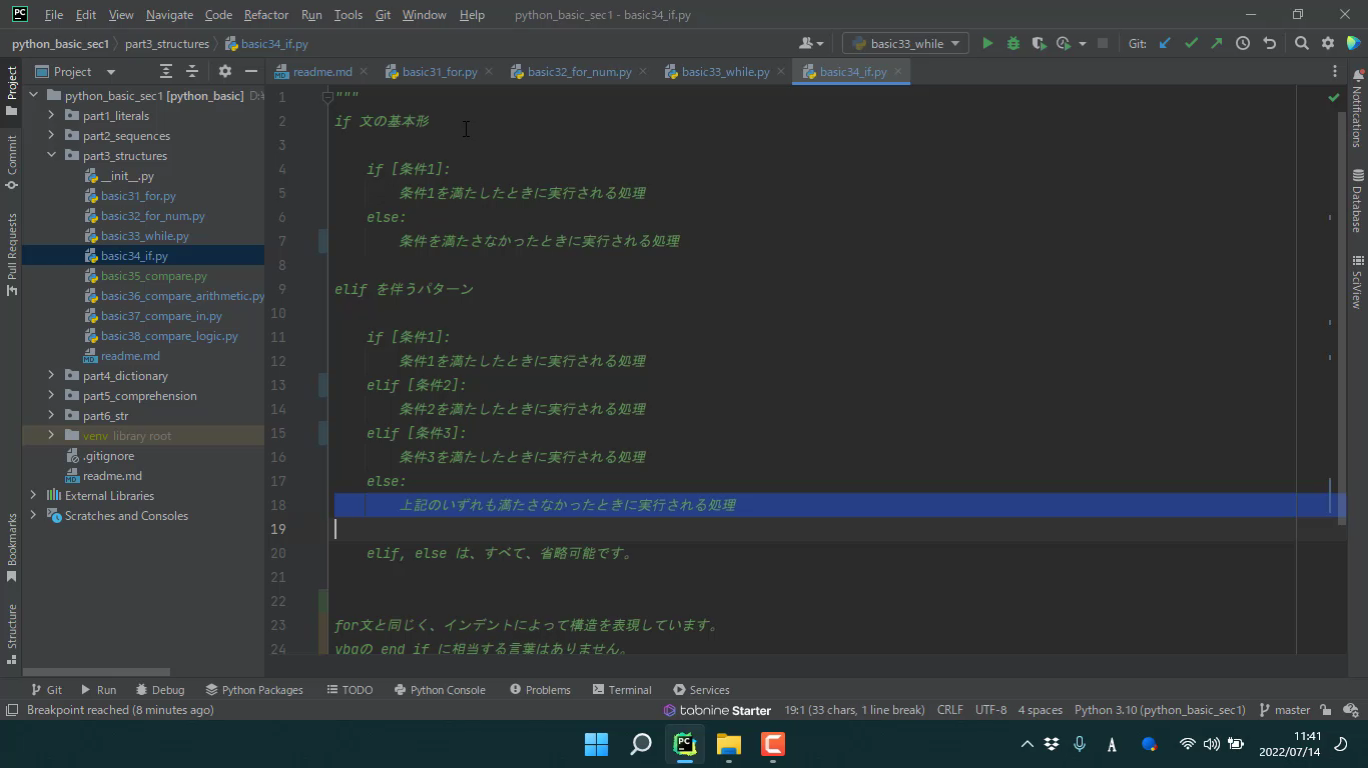1368x768 pixels.
Task: Click Run with Coverage icon
Action: coord(1039,43)
